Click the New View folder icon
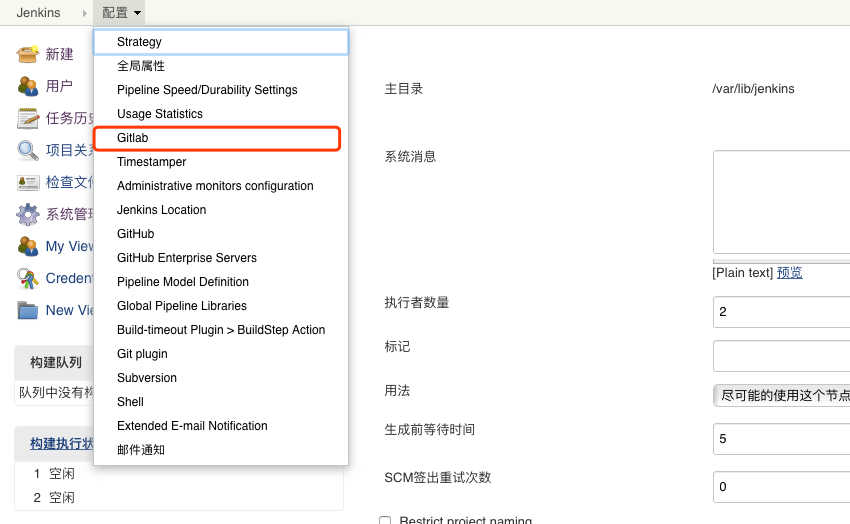This screenshot has height=524, width=850. point(28,310)
